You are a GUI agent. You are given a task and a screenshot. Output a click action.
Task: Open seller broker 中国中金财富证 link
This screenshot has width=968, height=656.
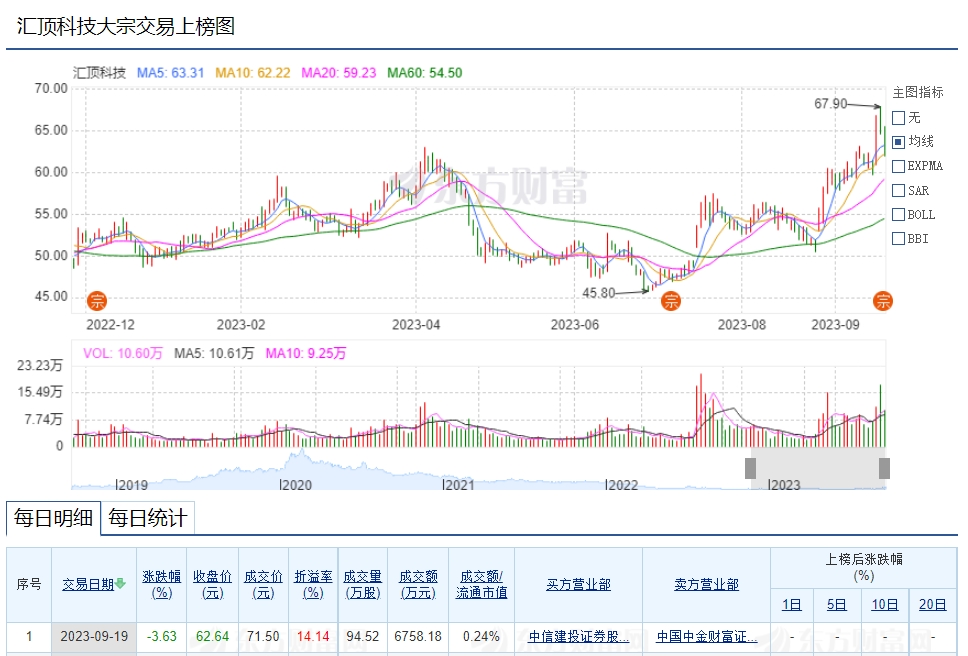tap(706, 636)
